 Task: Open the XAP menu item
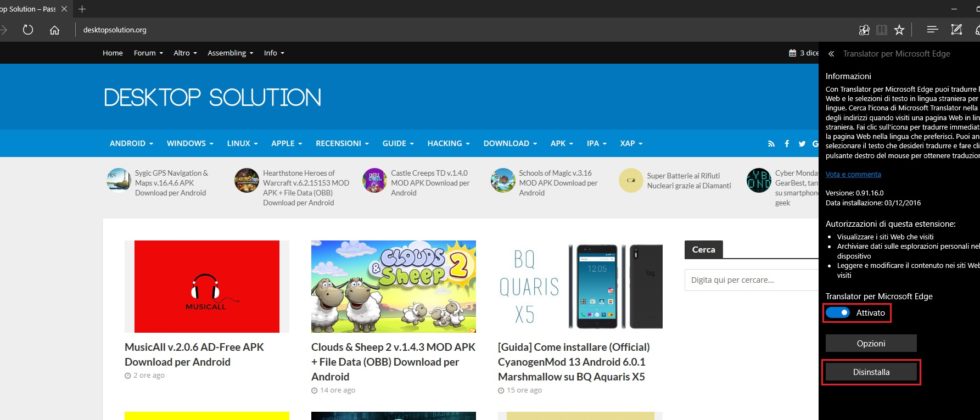[x=631, y=143]
